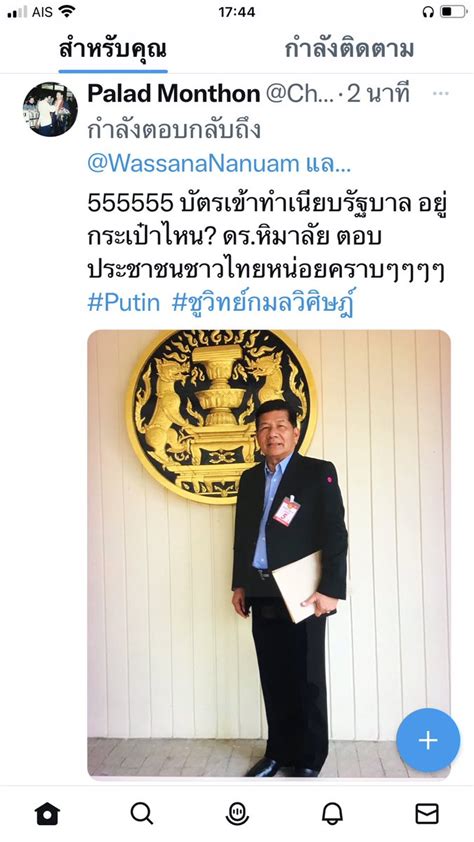Open the tweet text to view thread
474x842 pixels.
tap(266, 237)
